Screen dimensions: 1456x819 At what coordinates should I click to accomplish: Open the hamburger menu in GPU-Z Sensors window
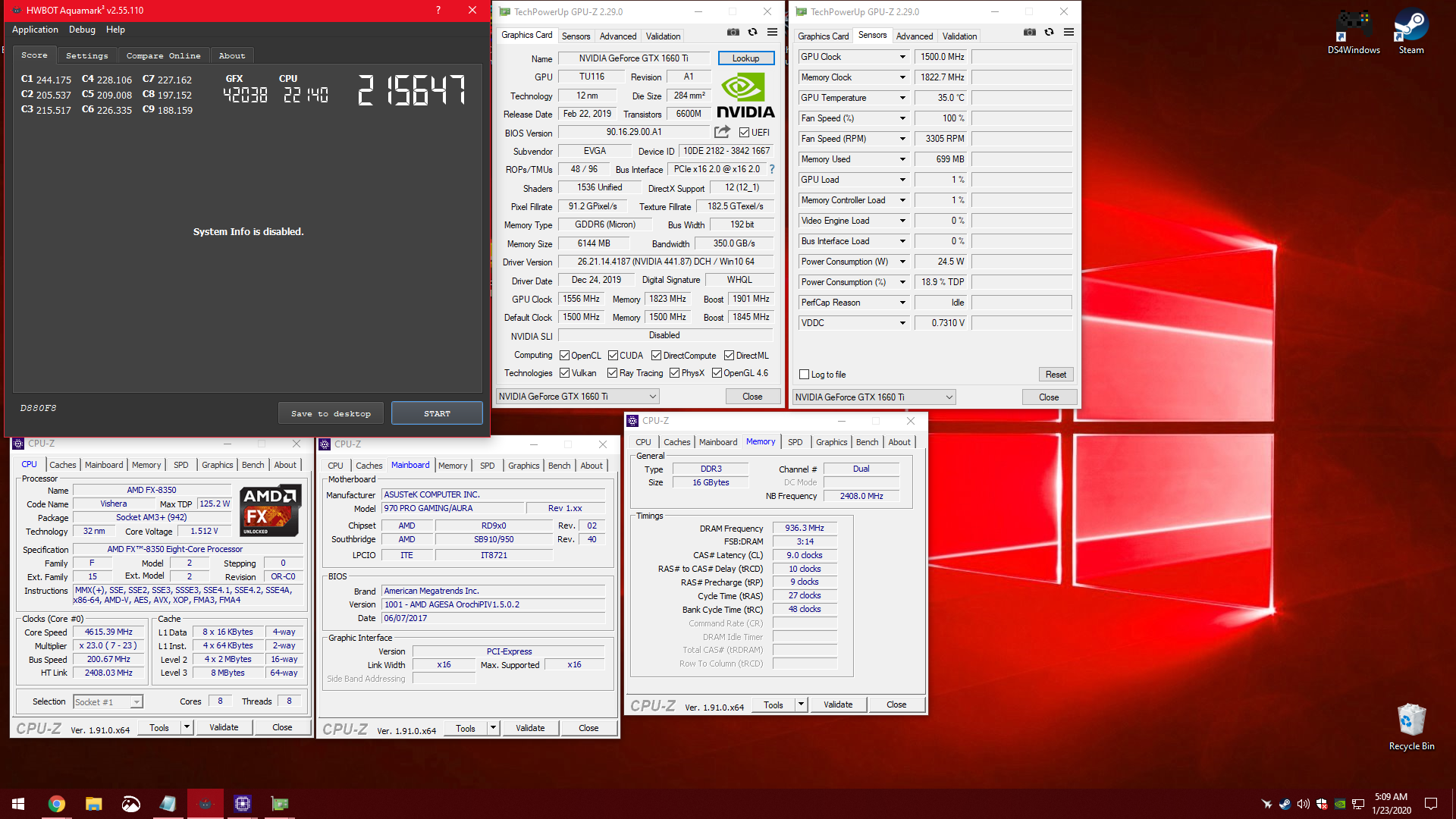click(1068, 33)
